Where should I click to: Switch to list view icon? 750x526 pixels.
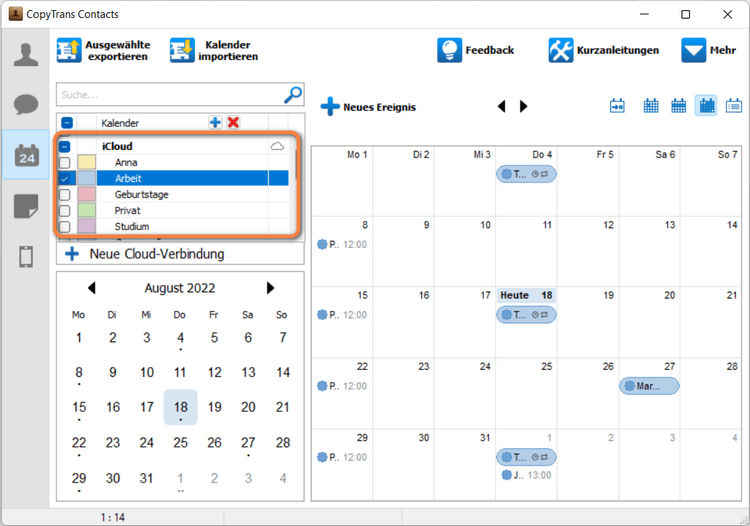pos(734,106)
